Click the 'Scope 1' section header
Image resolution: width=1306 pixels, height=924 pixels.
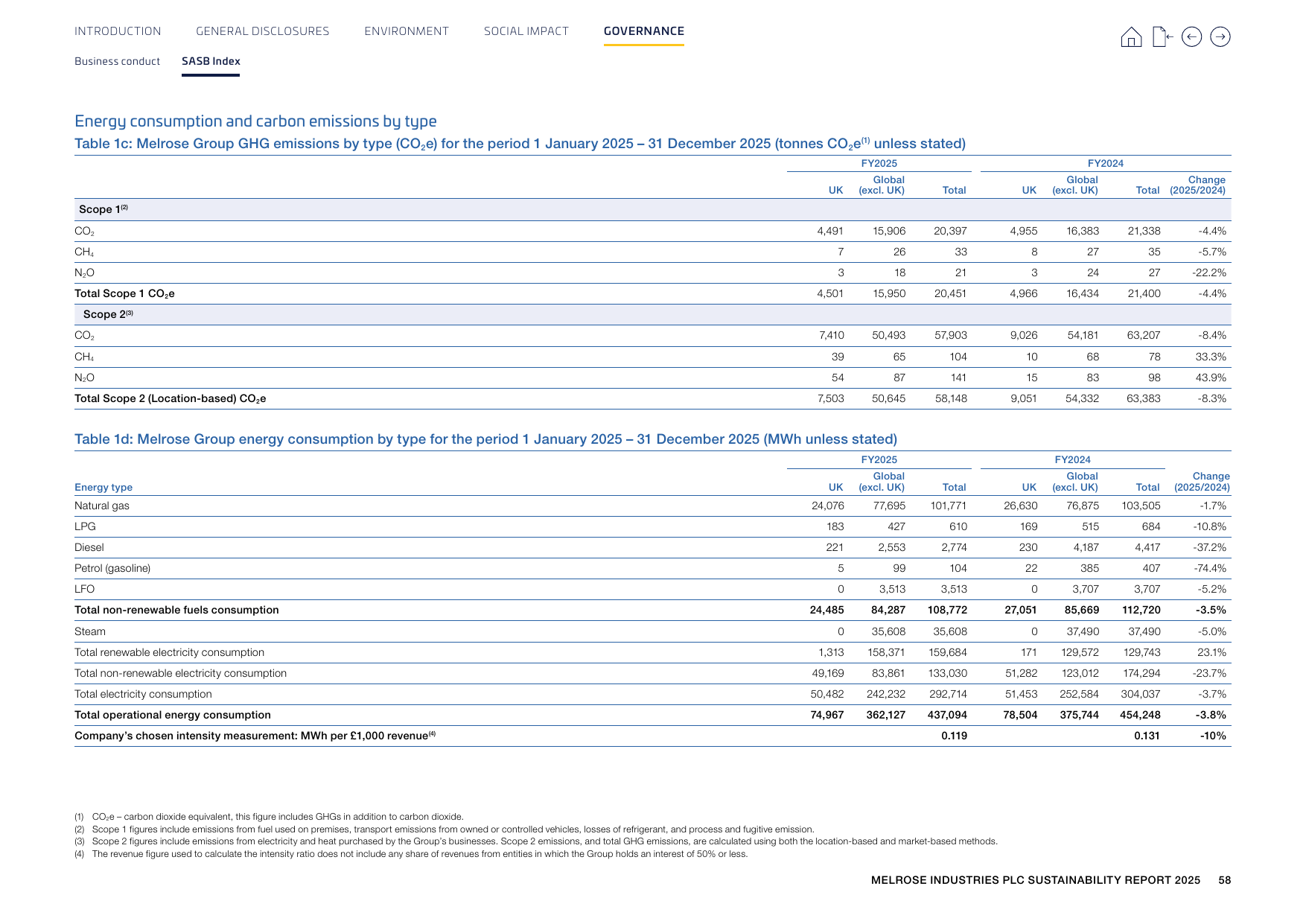pos(103,209)
